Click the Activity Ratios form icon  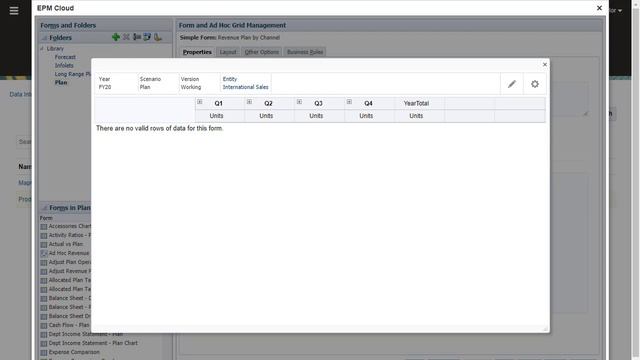[44, 236]
